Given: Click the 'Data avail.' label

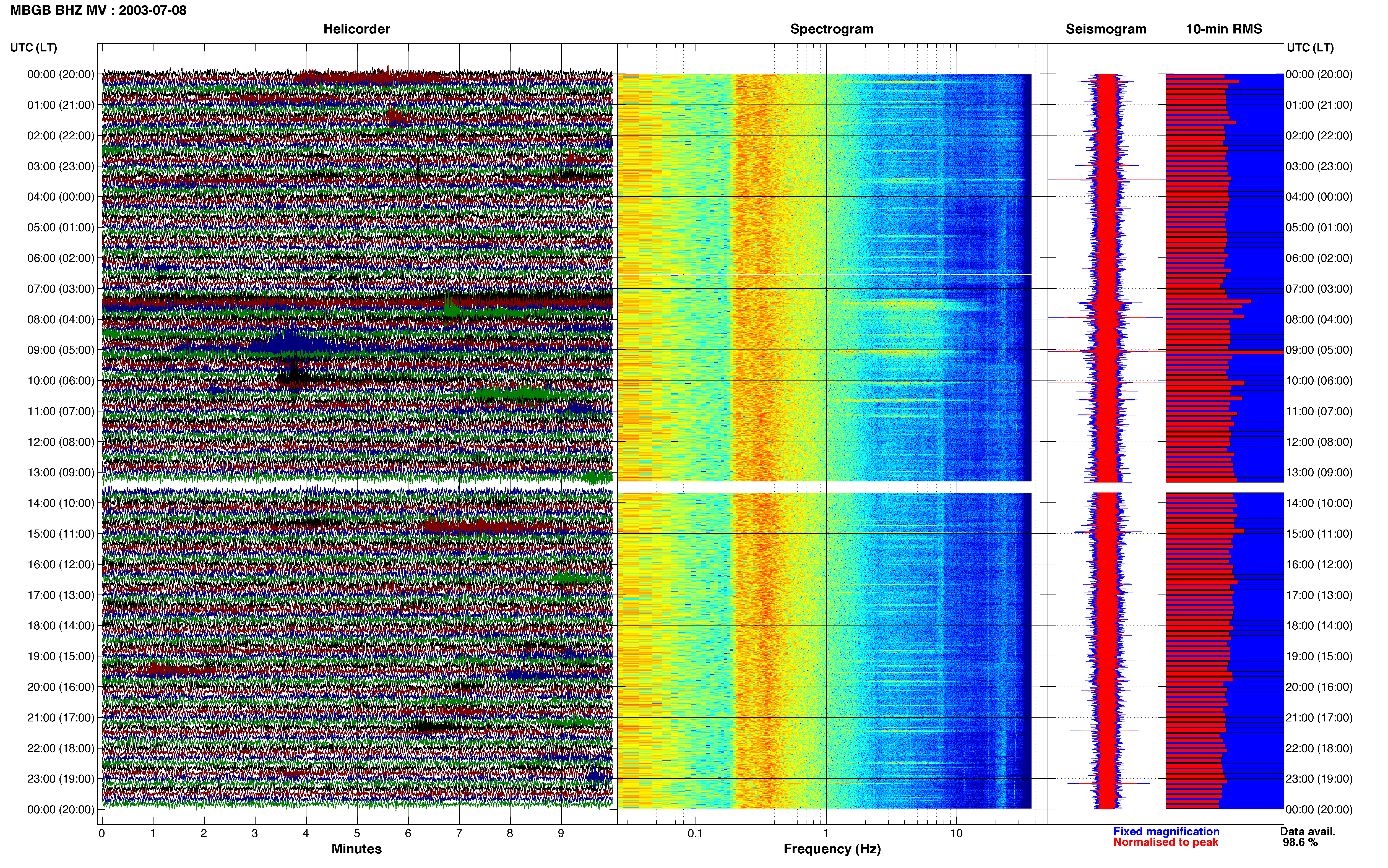Looking at the screenshot, I should [x=1308, y=831].
